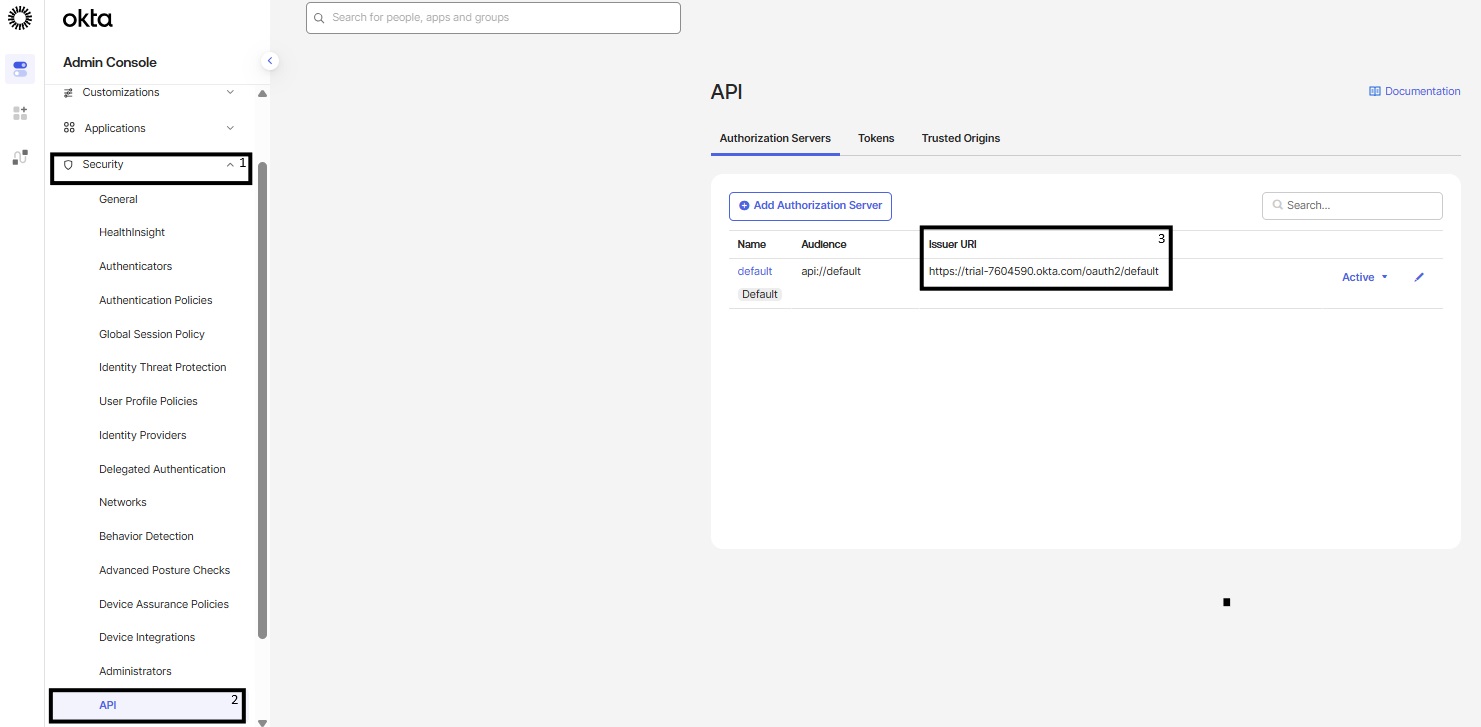Image resolution: width=1481 pixels, height=727 pixels.
Task: Click the Applications grid icon
Action: click(x=69, y=128)
